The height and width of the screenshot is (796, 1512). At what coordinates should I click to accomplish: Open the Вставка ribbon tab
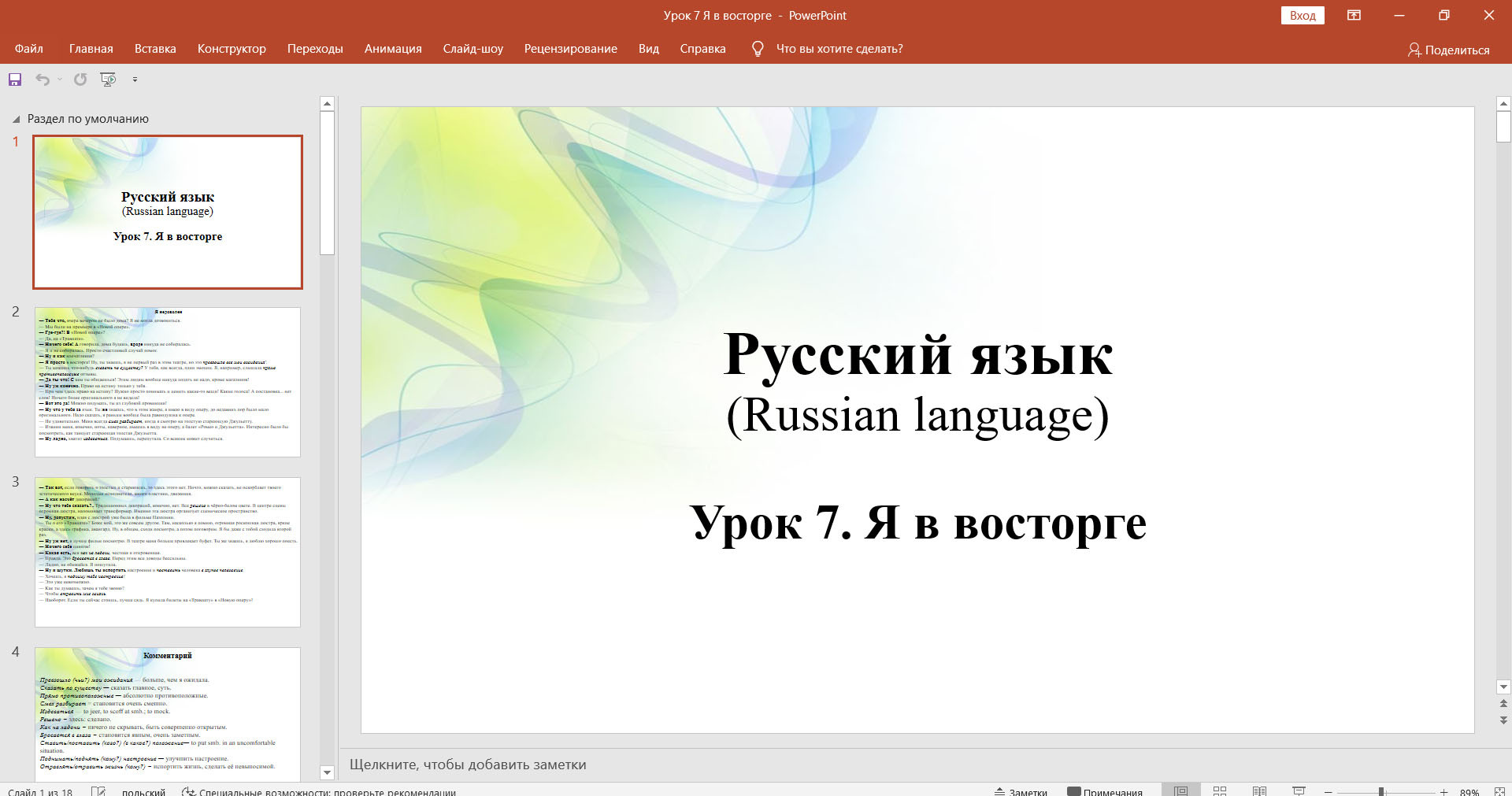(x=155, y=49)
